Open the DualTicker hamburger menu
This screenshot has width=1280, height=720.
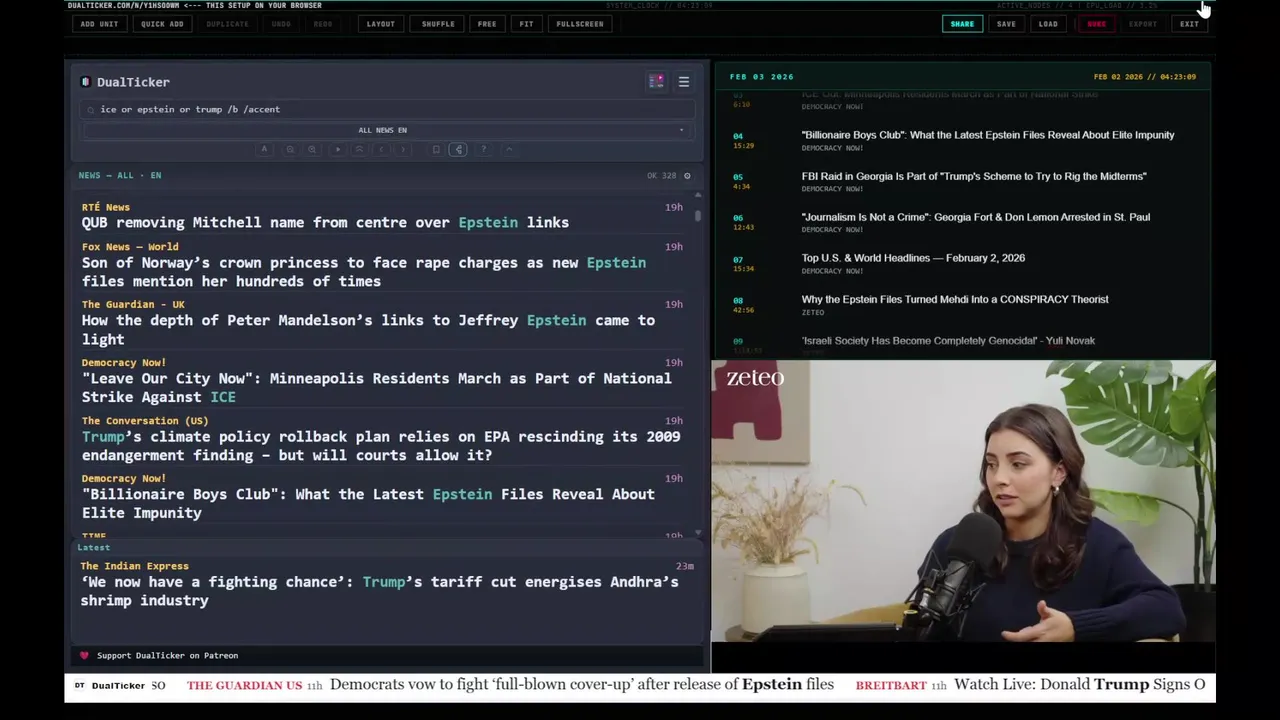coord(684,82)
